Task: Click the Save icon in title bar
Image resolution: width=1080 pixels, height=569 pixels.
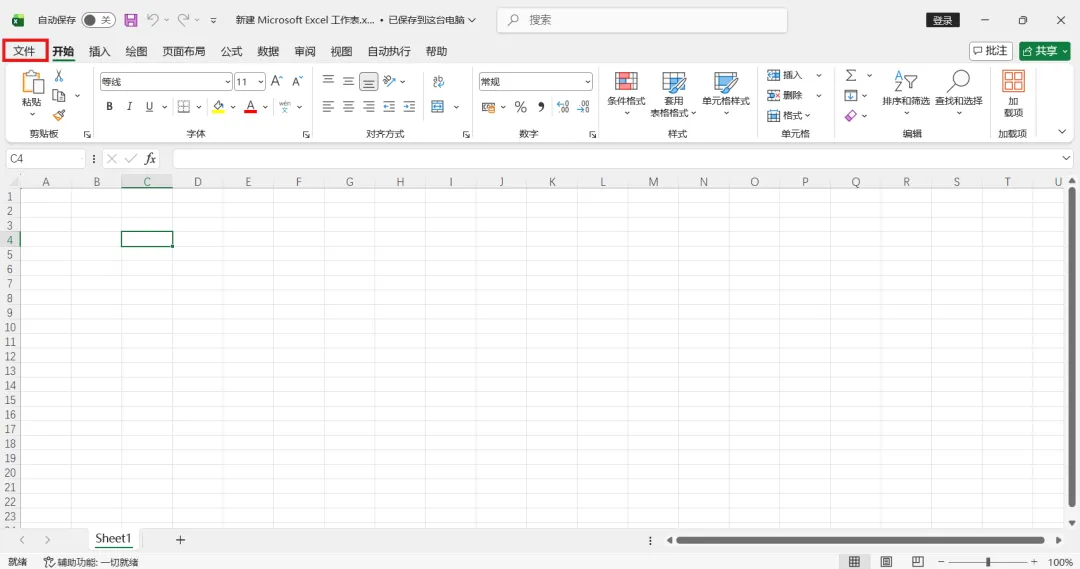Action: [131, 20]
